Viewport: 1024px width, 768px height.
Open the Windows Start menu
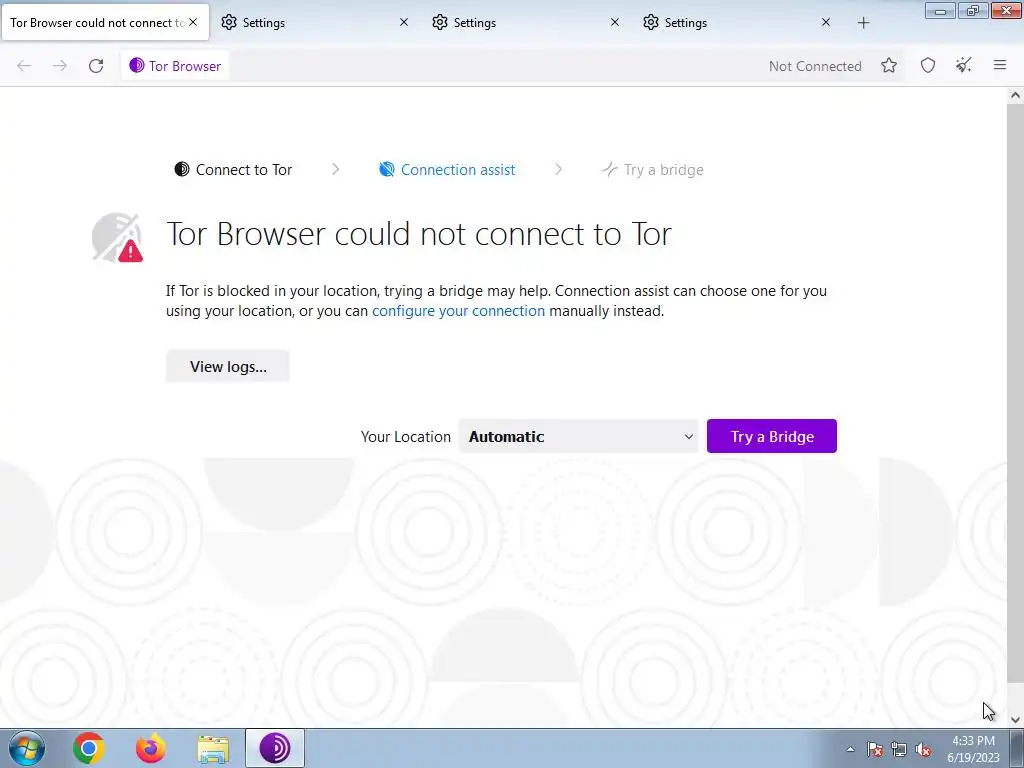[27, 748]
